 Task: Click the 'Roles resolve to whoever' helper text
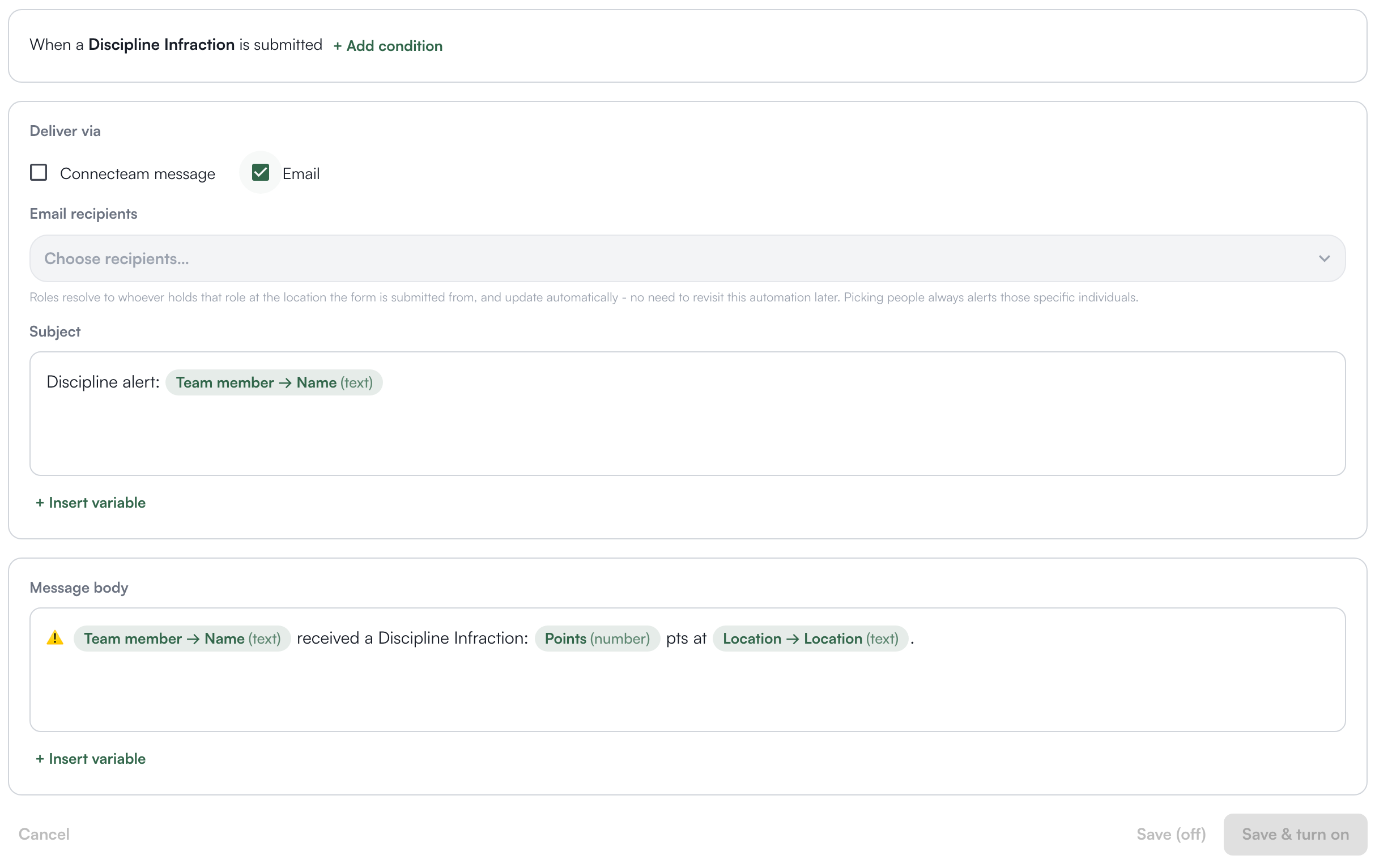(584, 297)
